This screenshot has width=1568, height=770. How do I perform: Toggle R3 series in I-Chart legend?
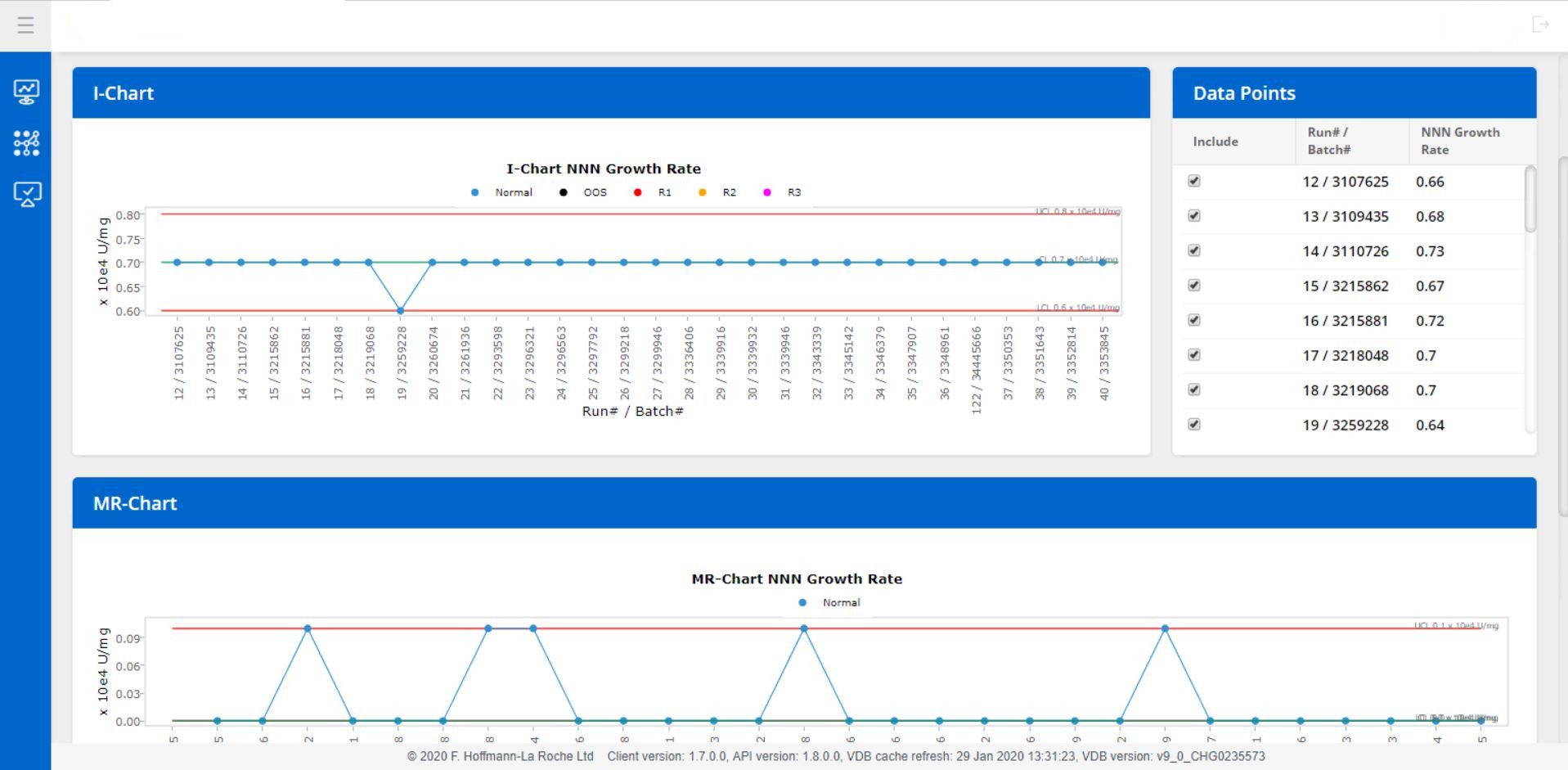pyautogui.click(x=782, y=192)
